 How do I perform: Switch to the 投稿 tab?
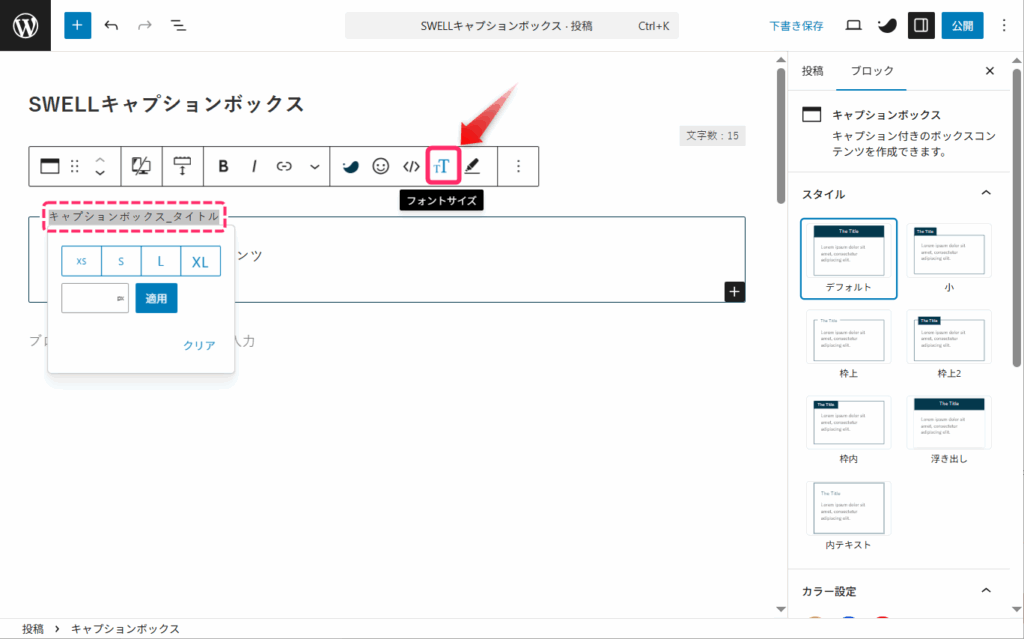coord(812,71)
